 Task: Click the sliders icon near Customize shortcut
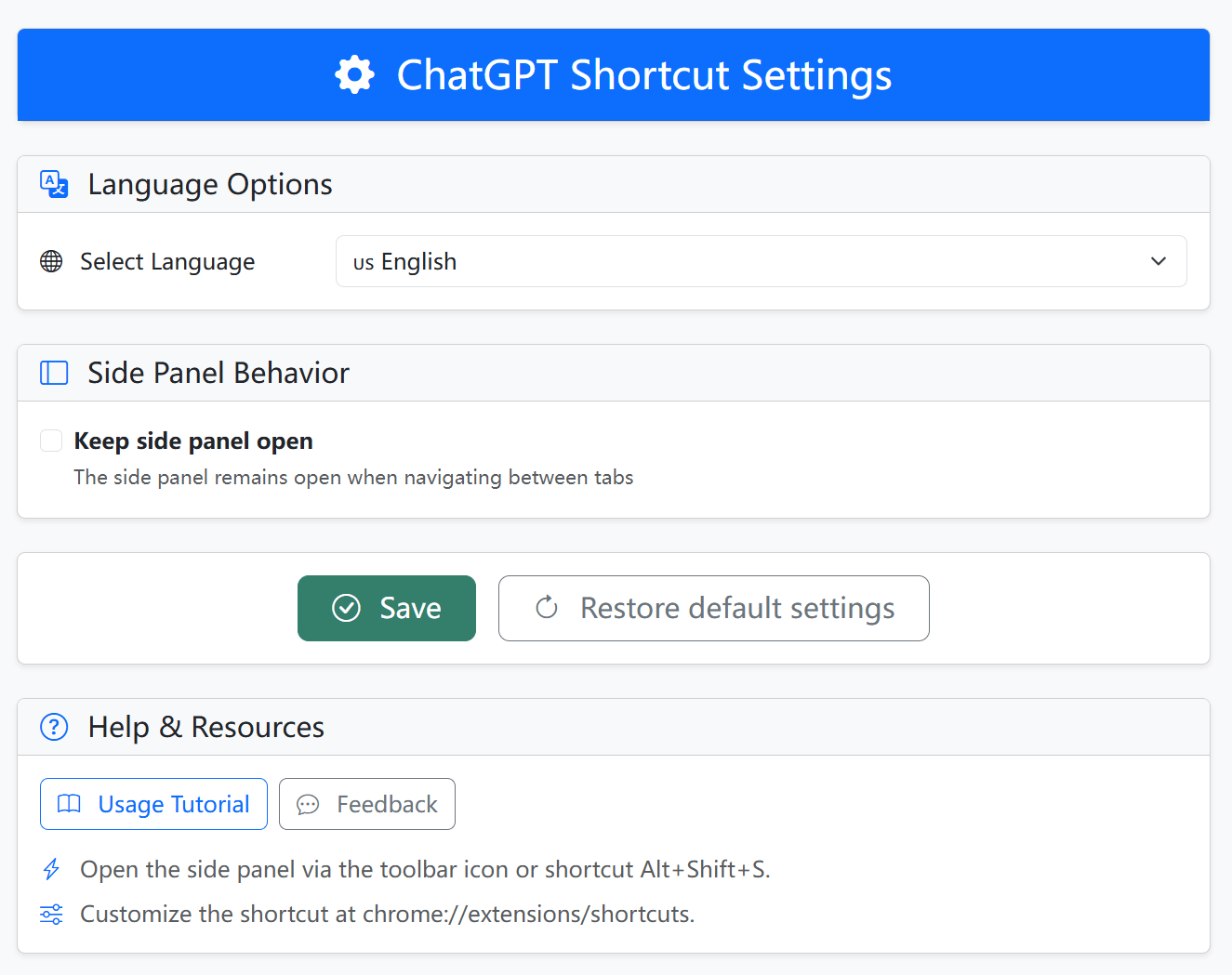pos(51,914)
